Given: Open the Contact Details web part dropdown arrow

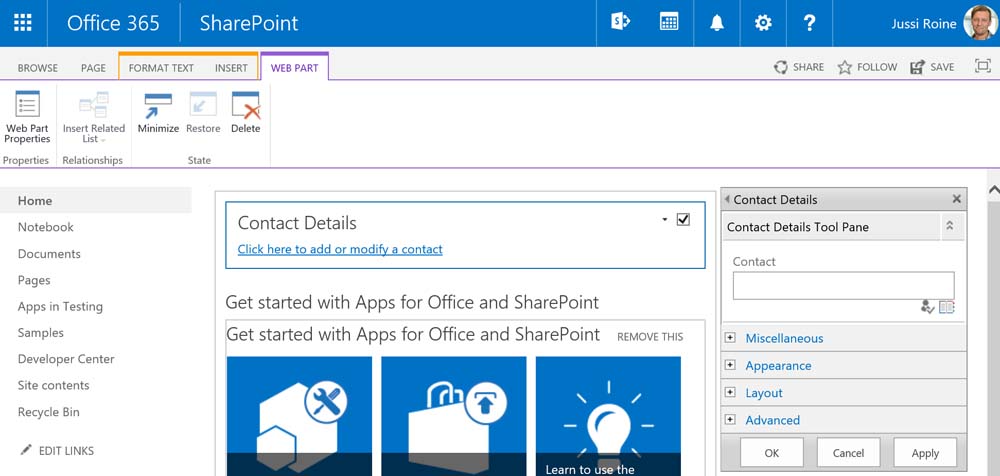Looking at the screenshot, I should (665, 219).
